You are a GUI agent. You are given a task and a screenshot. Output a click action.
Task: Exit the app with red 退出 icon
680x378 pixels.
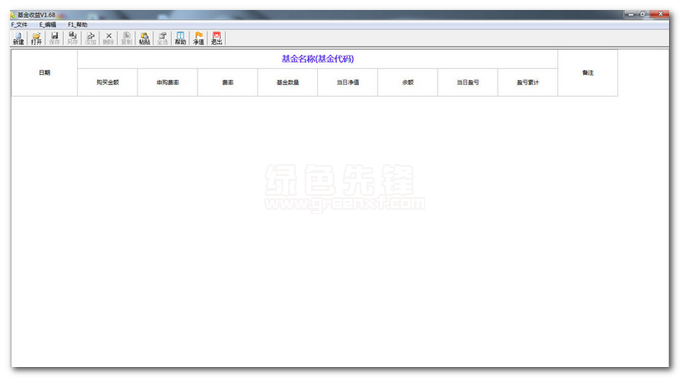click(216, 38)
